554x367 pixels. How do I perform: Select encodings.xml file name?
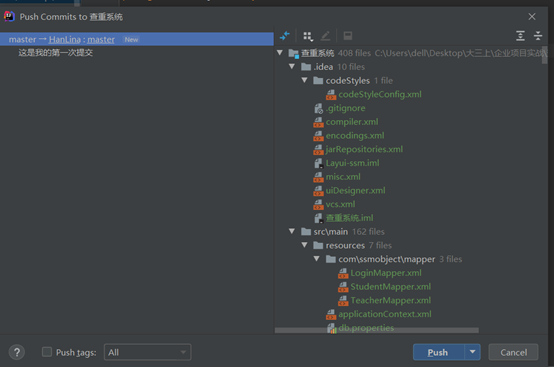tap(355, 136)
